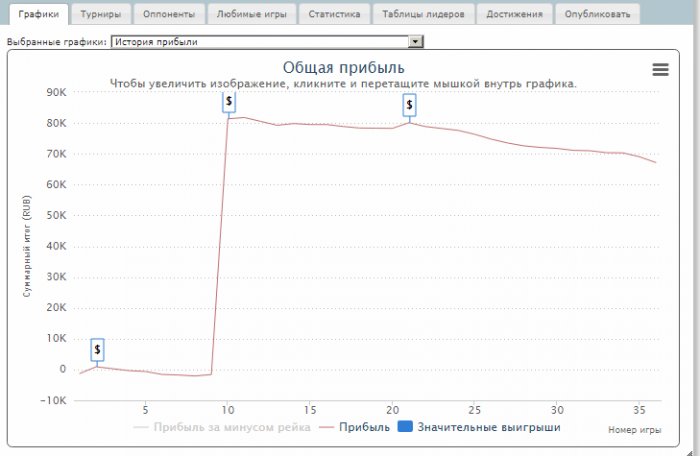Screen dimensions: 700x456
Task: Click the chart title Общая прибыль
Action: point(343,67)
